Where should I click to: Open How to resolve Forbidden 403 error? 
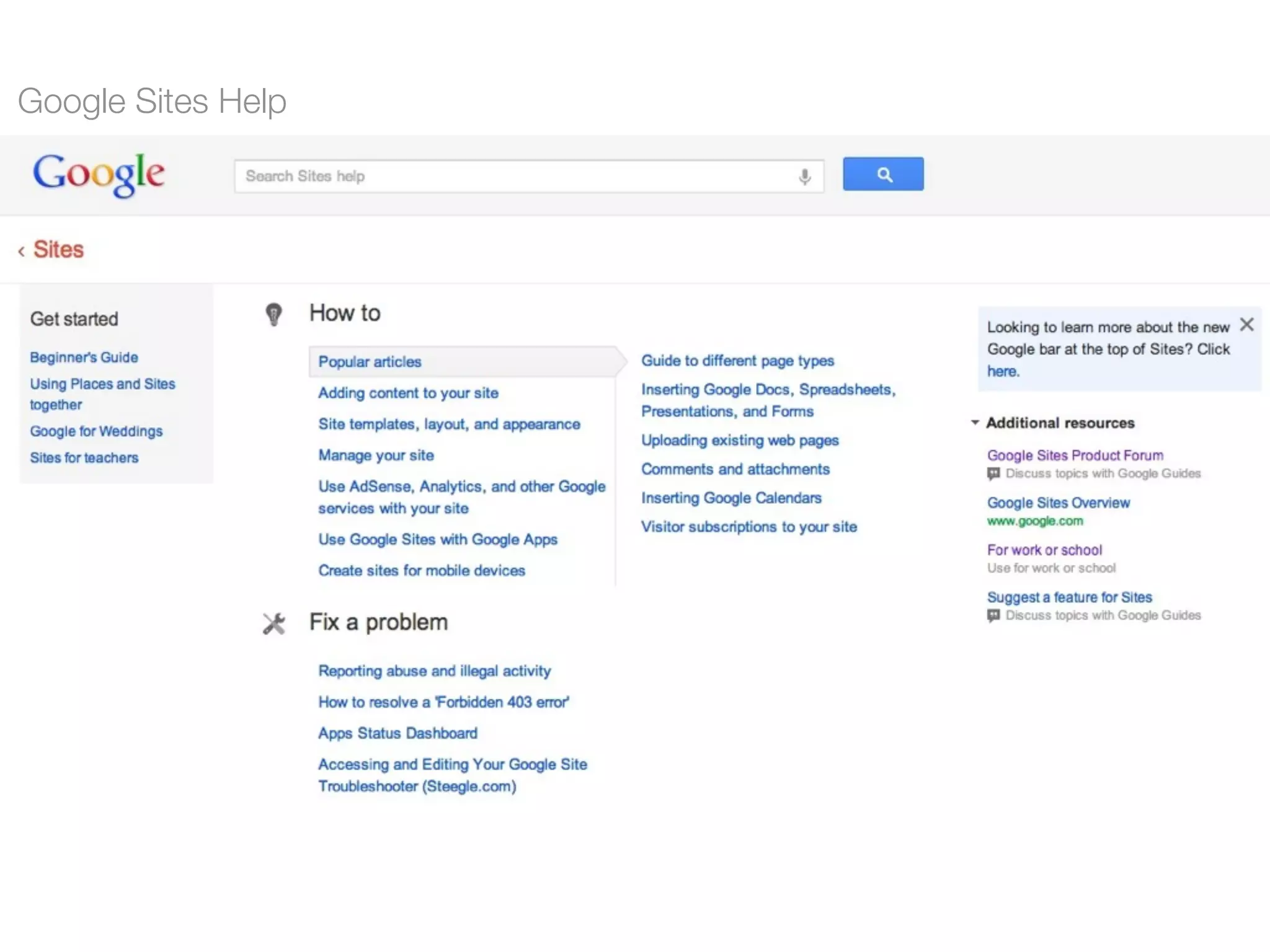[x=444, y=702]
